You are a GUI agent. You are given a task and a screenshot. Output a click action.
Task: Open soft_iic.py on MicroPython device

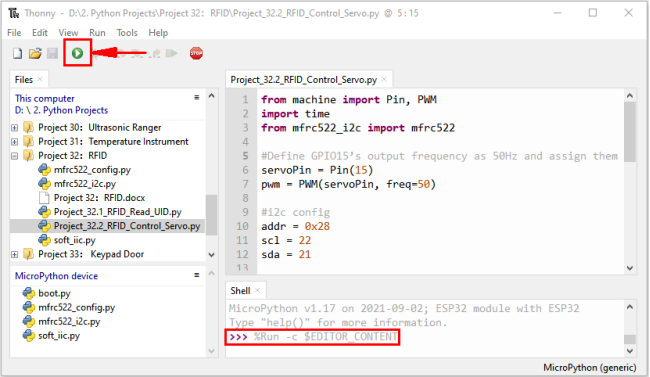[59, 336]
